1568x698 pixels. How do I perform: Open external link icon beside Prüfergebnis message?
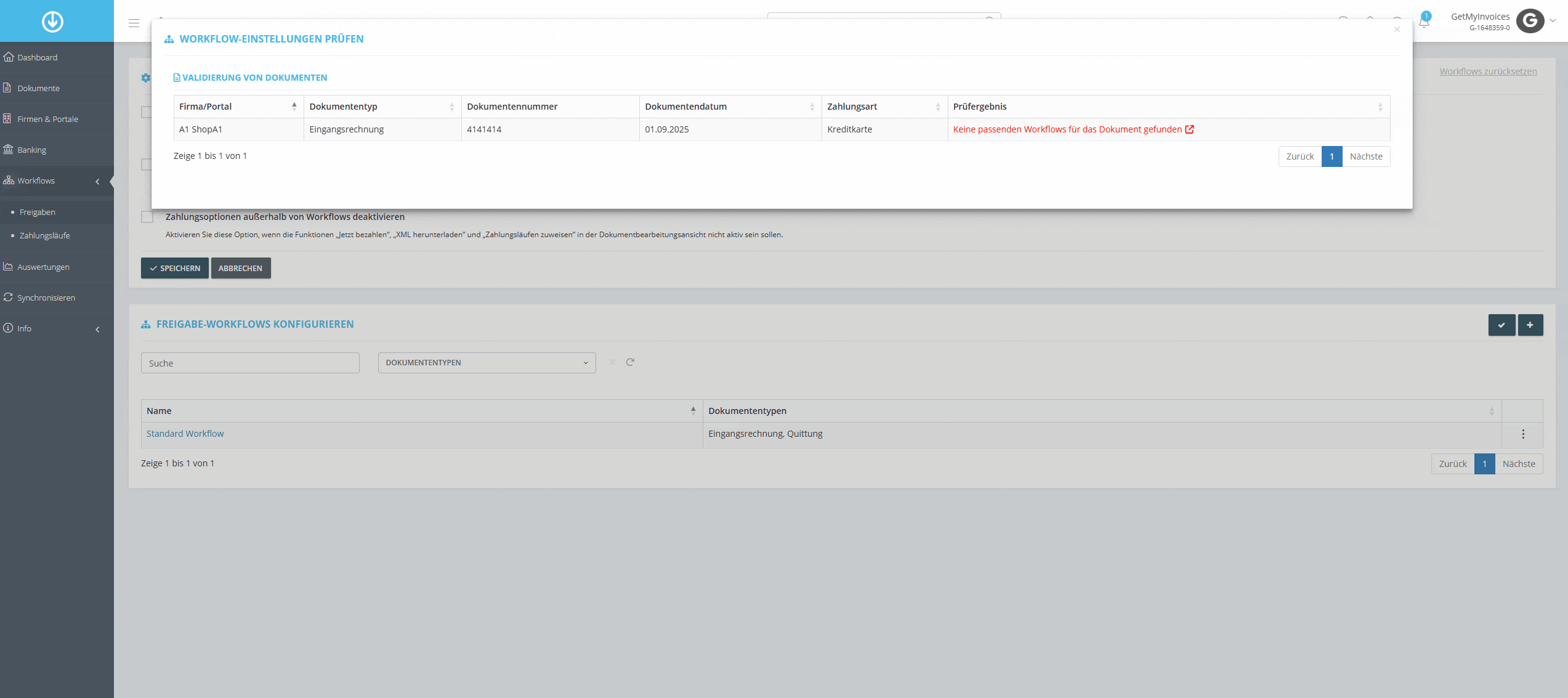[x=1189, y=129]
